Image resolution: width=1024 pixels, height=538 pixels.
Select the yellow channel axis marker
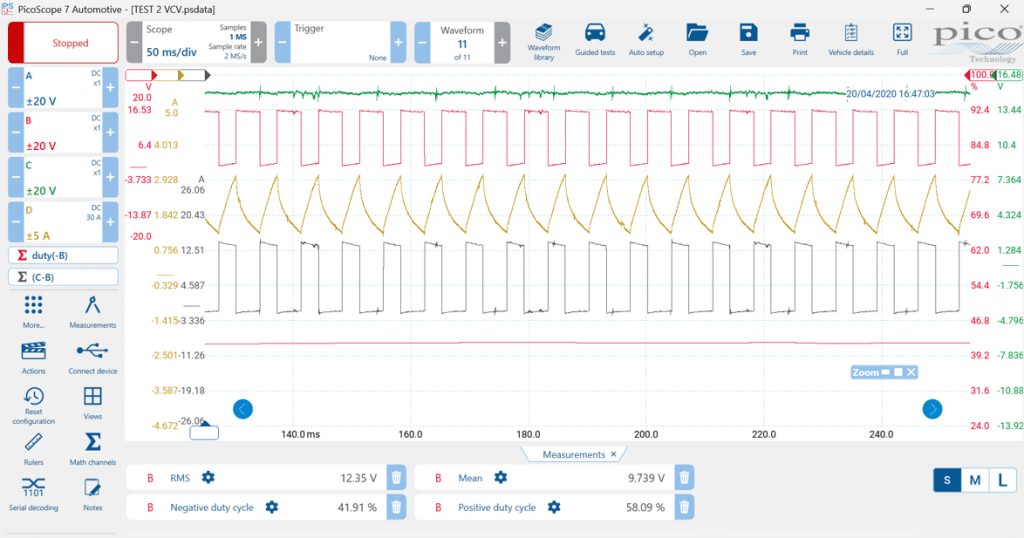pyautogui.click(x=171, y=75)
